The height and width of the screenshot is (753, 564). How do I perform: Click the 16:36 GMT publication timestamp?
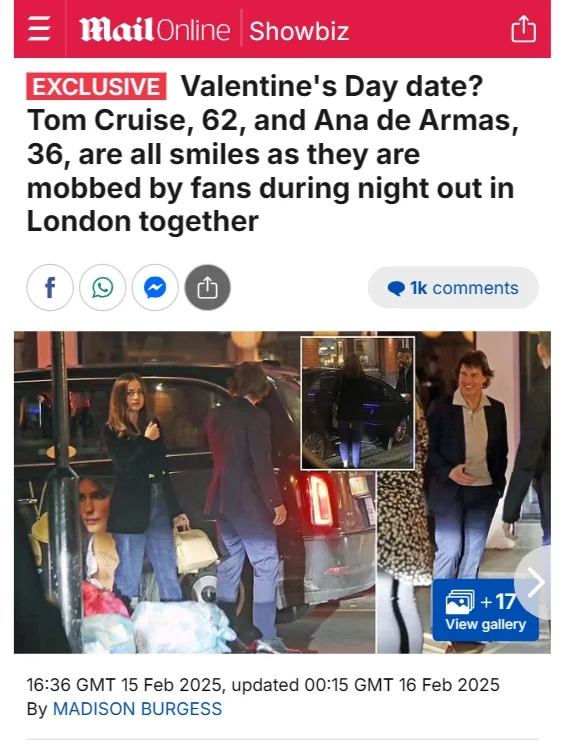point(125,685)
